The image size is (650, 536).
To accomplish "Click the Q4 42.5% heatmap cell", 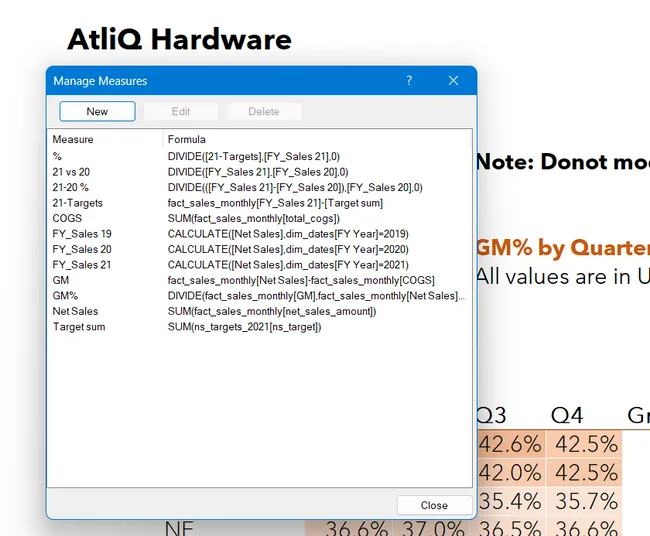I will (583, 444).
